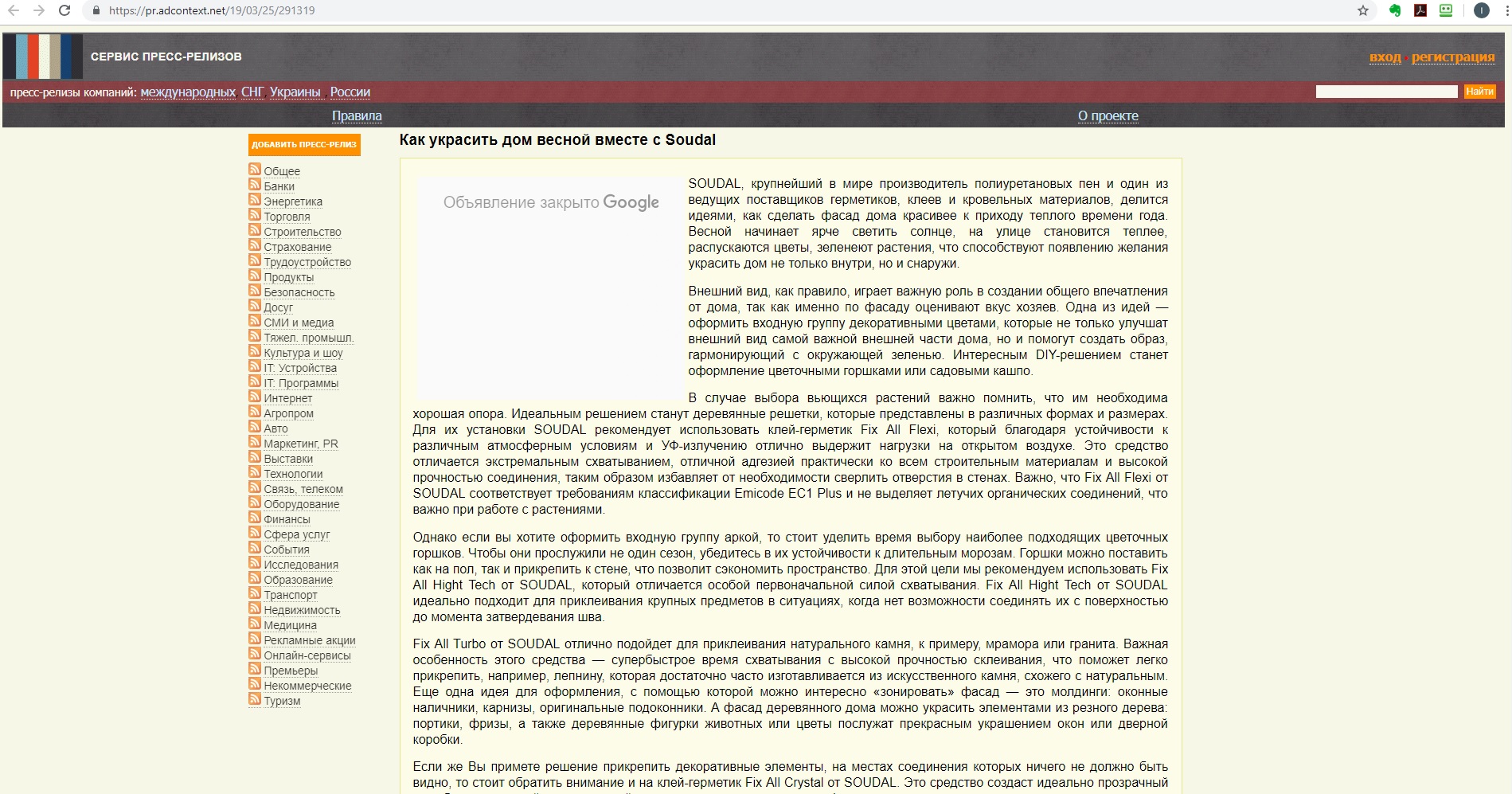Open the IT: Программы category link
1512x794 pixels.
pos(301,383)
